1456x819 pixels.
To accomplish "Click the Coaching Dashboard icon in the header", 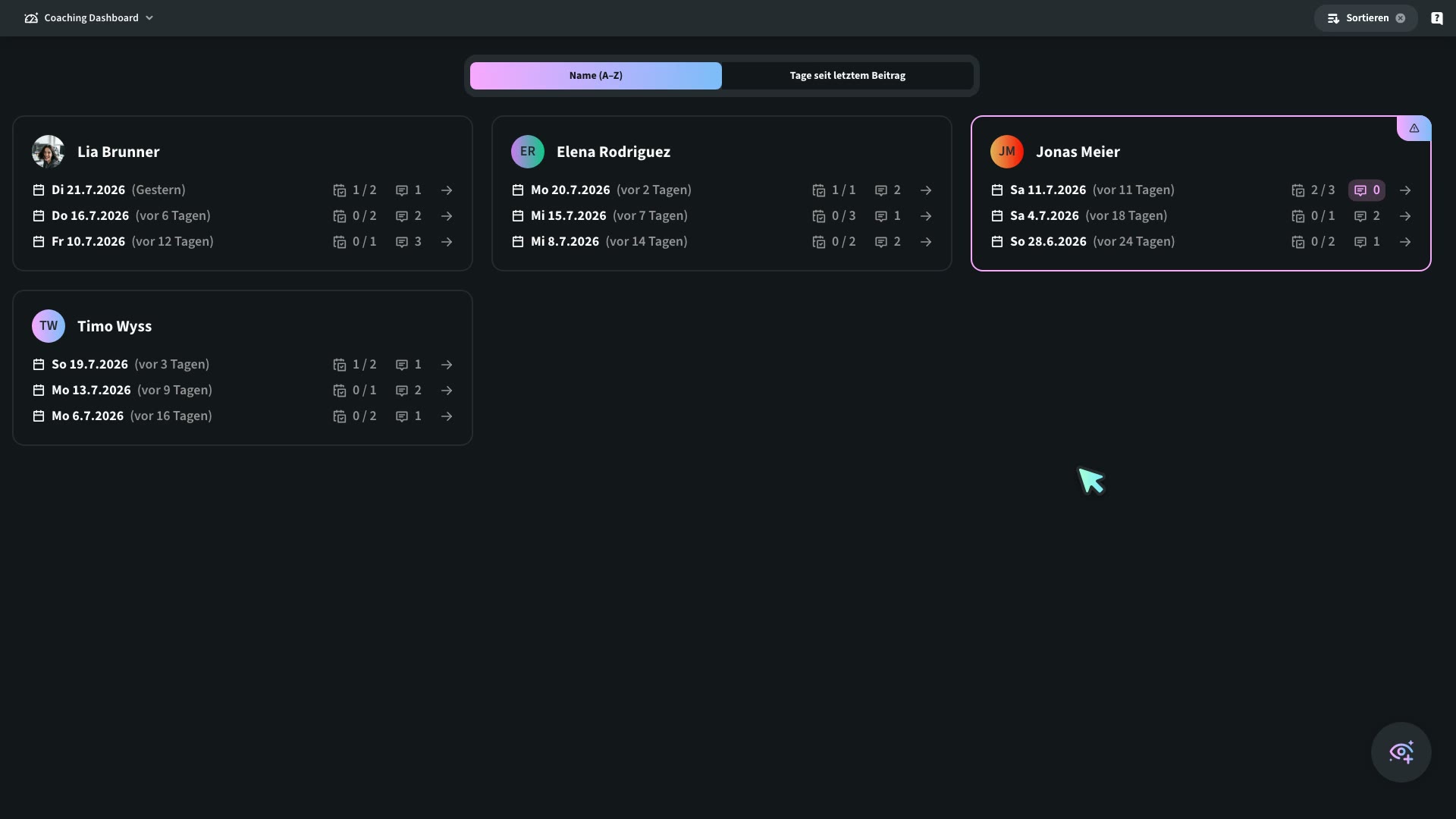I will click(31, 17).
